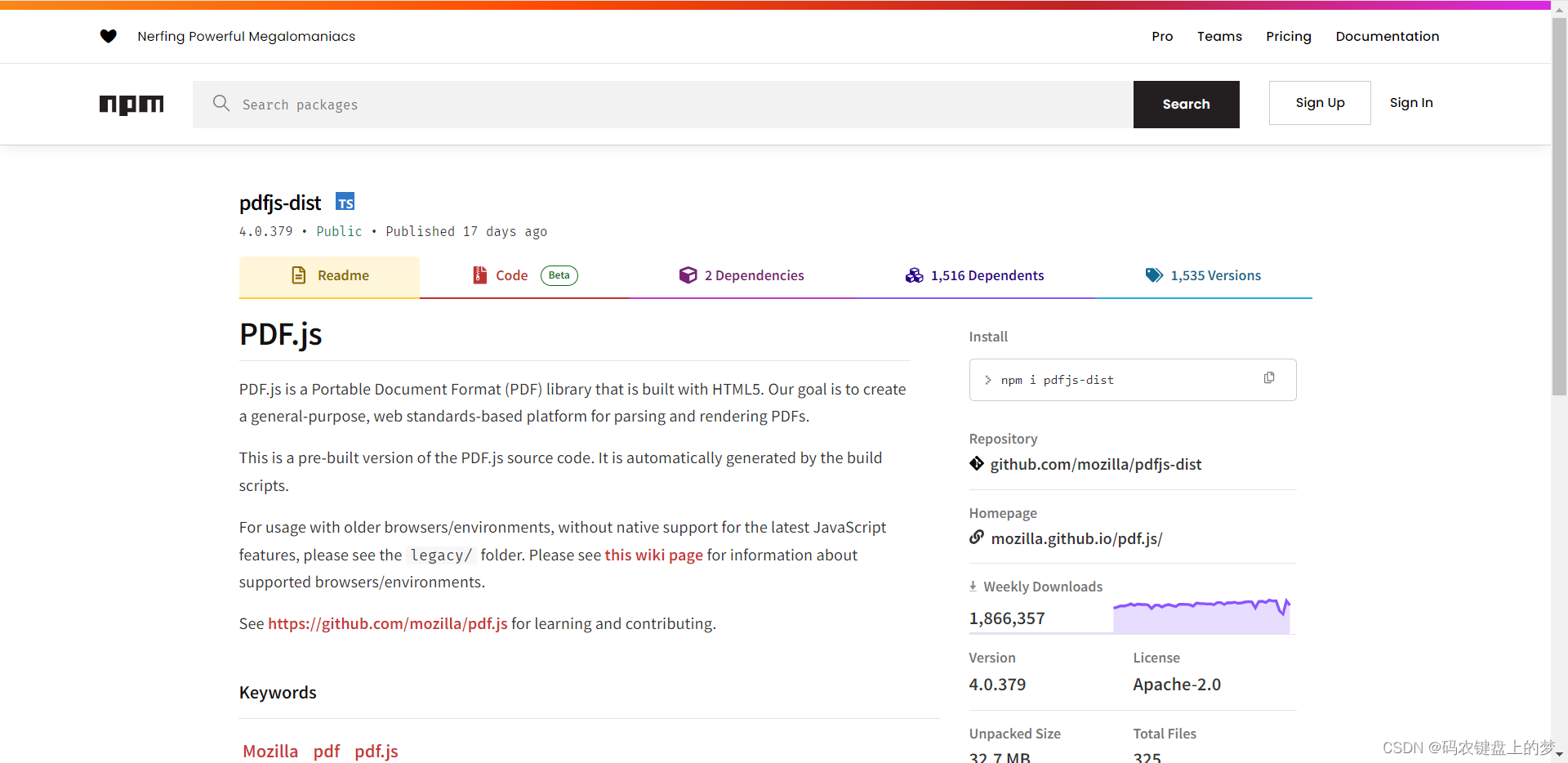The image size is (1568, 763).
Task: Click the black Search button
Action: pyautogui.click(x=1187, y=105)
